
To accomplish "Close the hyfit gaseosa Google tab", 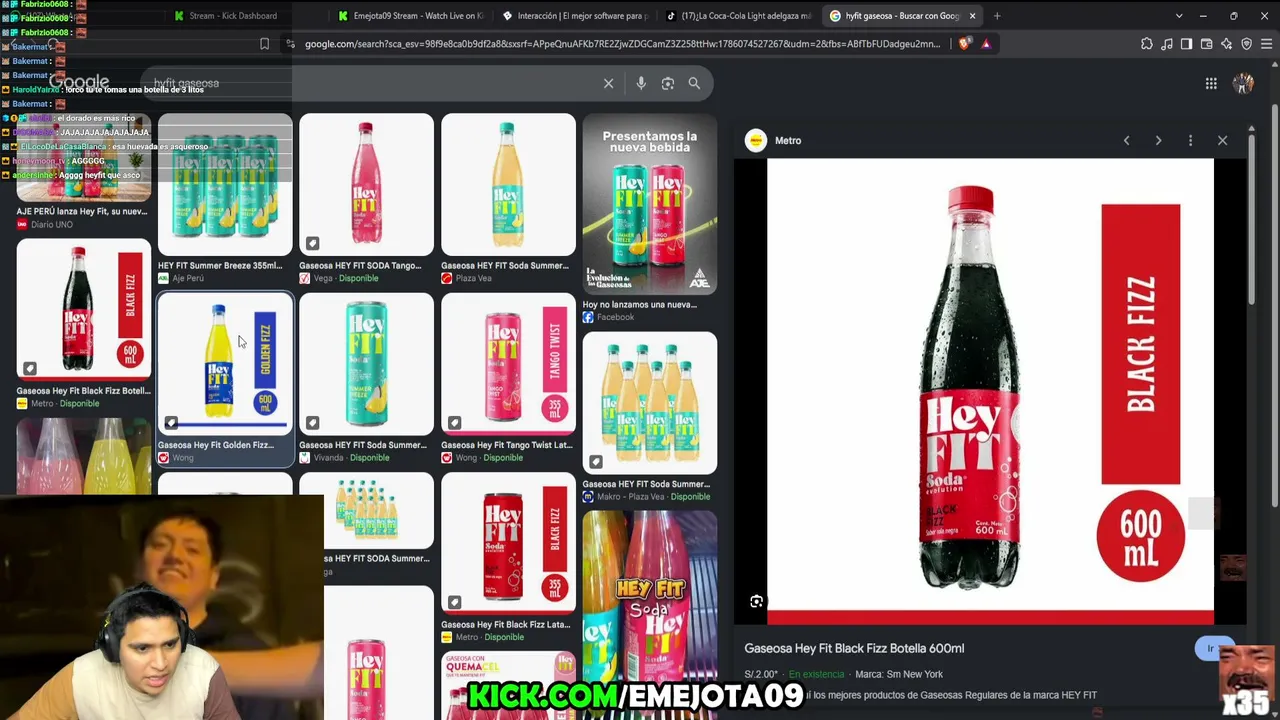I will click(972, 16).
